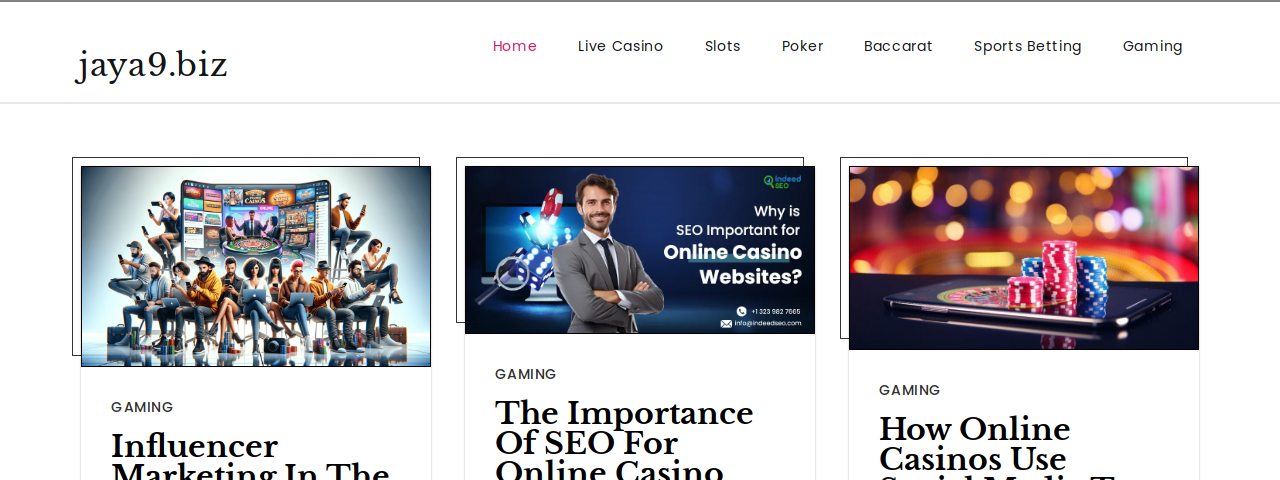1280x480 pixels.
Task: Click GAMING category above Influencer Marketing
Action: [142, 407]
